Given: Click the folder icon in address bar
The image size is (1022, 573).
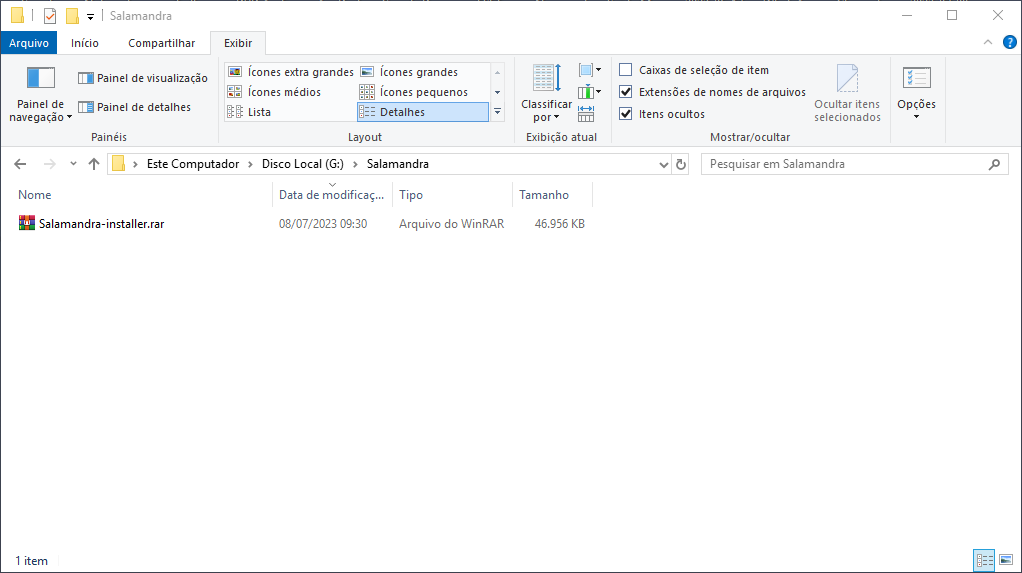Looking at the screenshot, I should [x=118, y=164].
